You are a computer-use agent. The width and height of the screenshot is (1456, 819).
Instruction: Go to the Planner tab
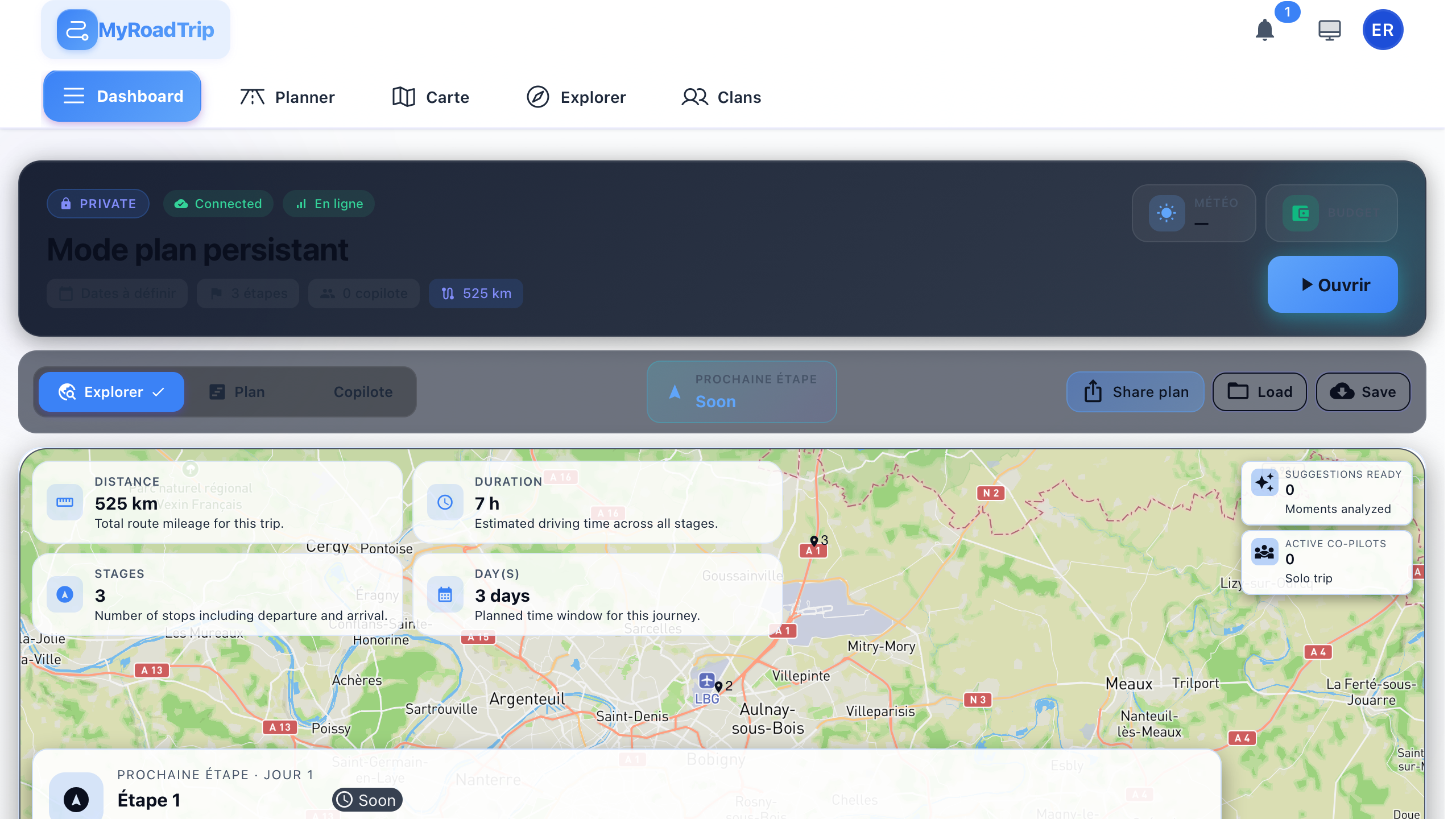tap(287, 97)
